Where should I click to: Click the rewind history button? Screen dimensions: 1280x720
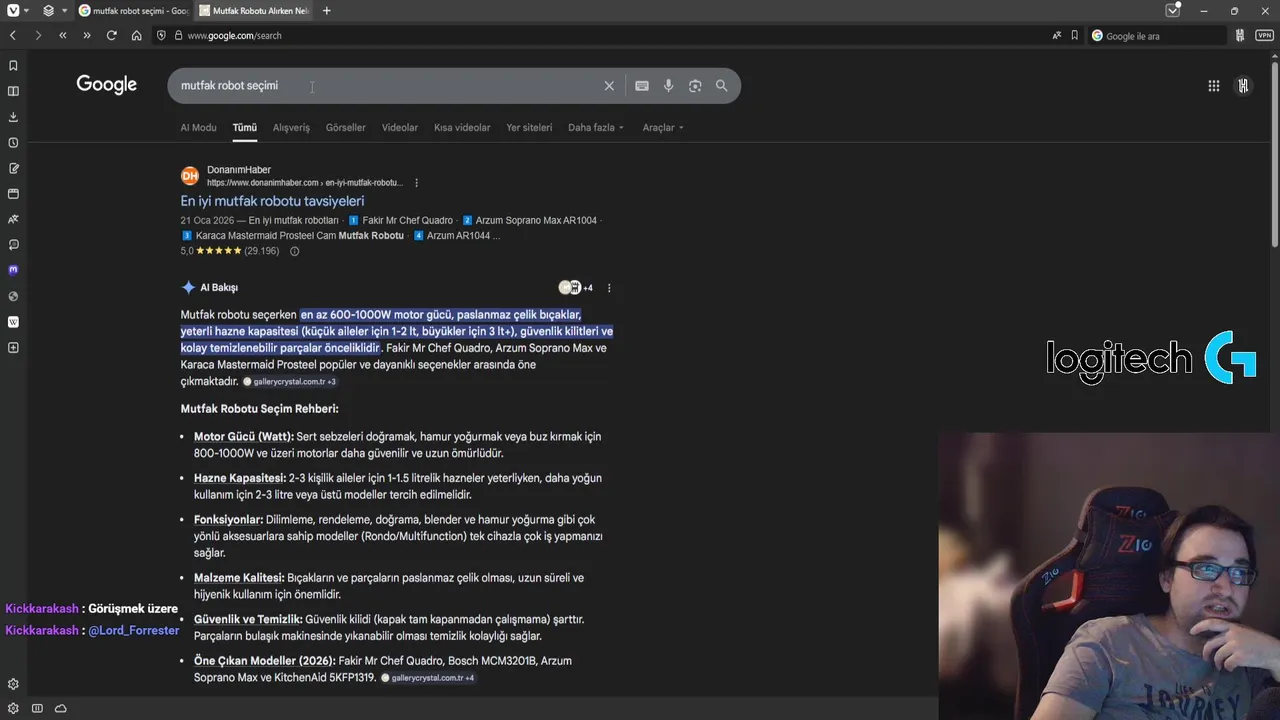tap(62, 35)
